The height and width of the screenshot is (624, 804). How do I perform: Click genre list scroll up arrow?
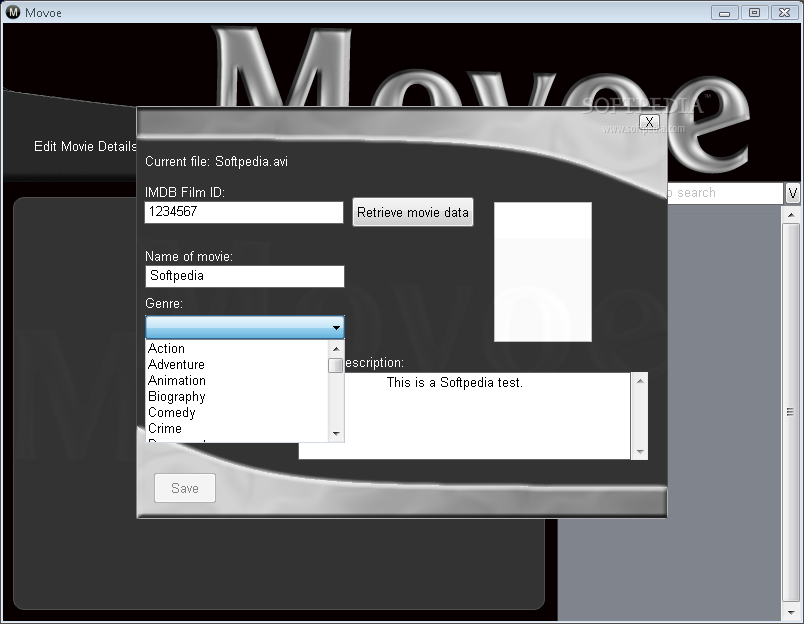click(x=336, y=349)
